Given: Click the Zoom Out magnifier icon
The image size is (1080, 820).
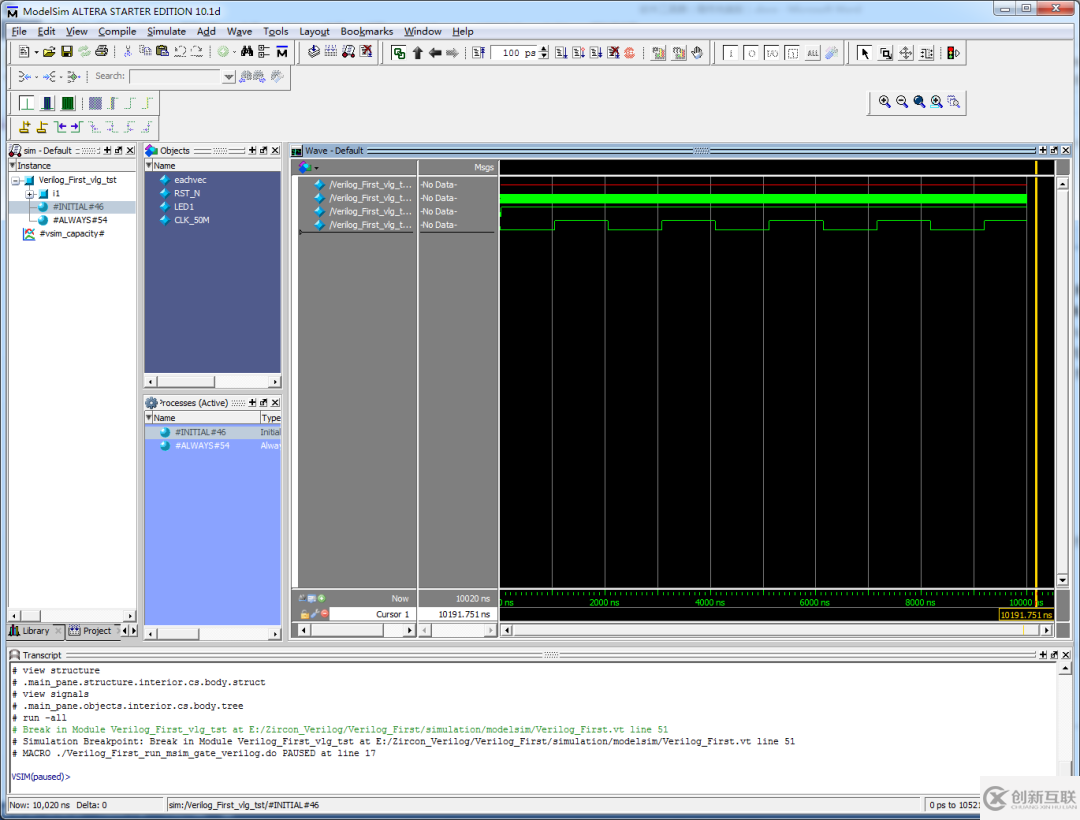Looking at the screenshot, I should point(901,102).
